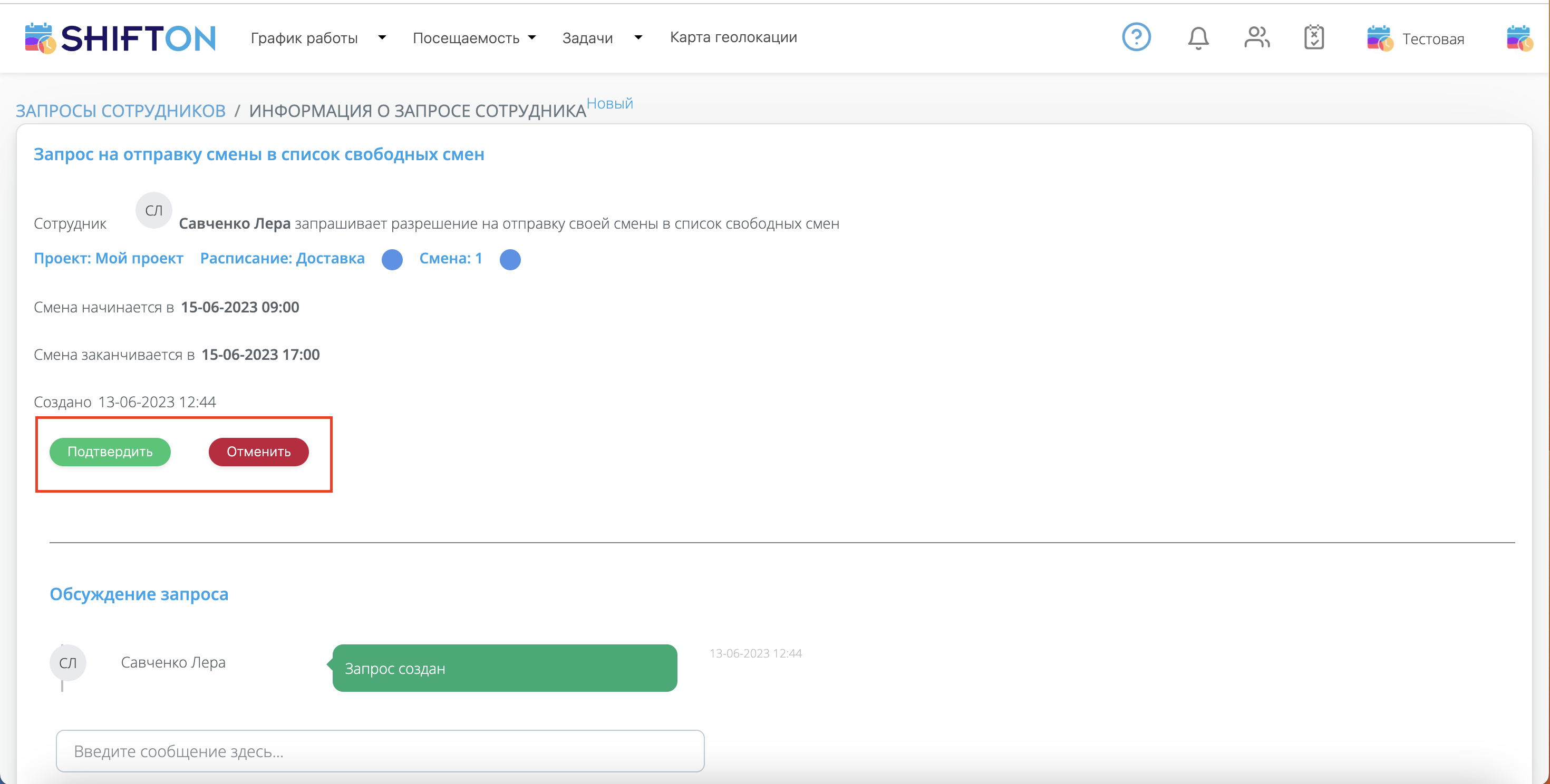1550x784 pixels.
Task: Open the Смена: 1 link
Action: click(x=451, y=259)
